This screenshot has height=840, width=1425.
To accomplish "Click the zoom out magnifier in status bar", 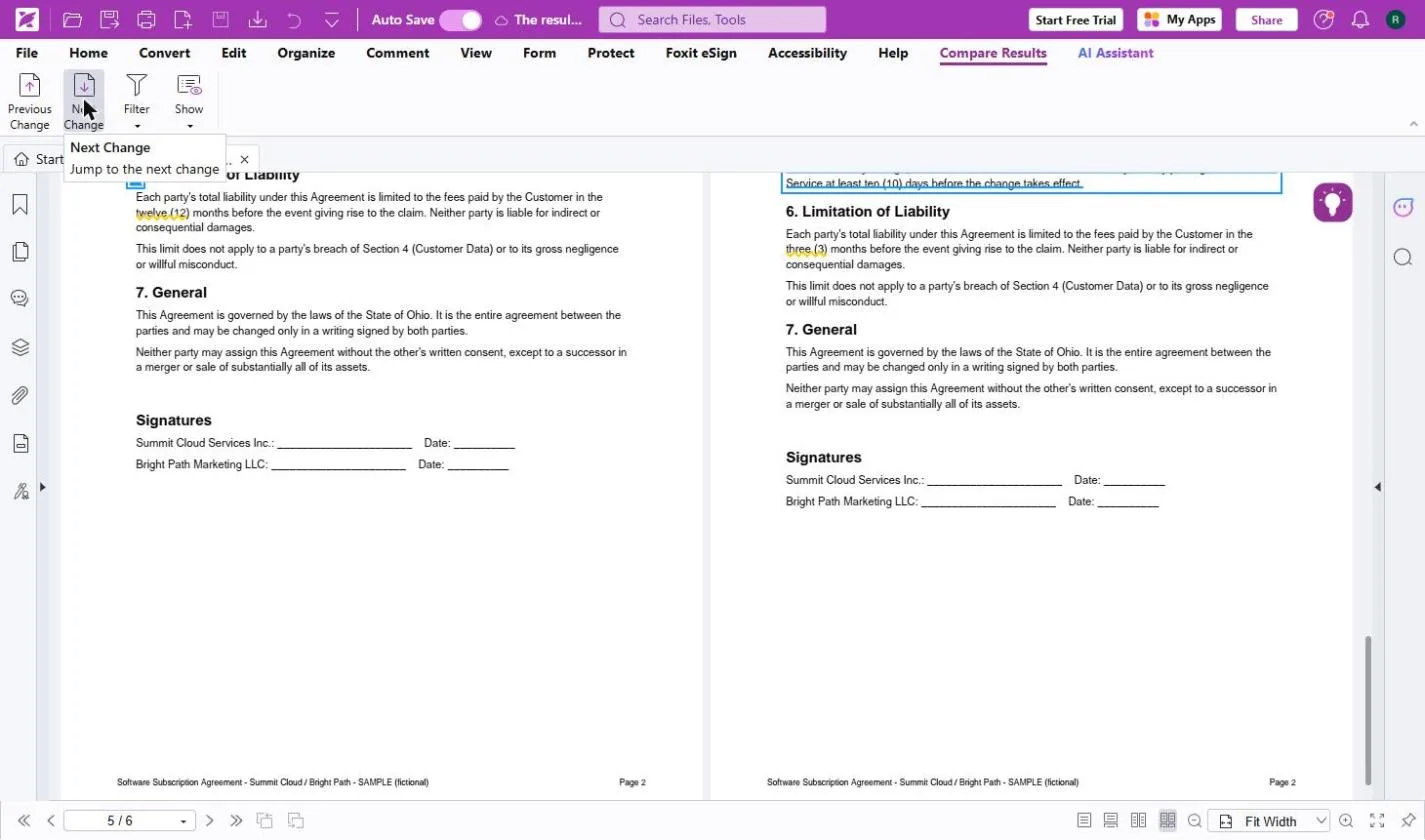I will (x=1194, y=821).
